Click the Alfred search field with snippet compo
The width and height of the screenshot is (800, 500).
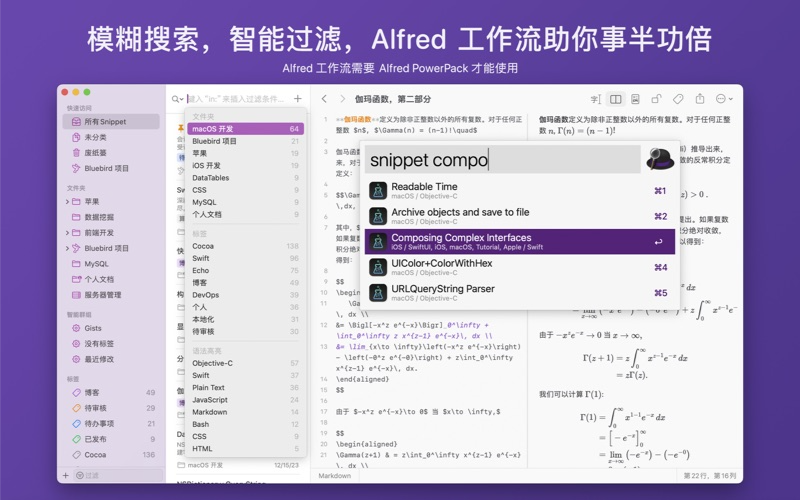(503, 160)
